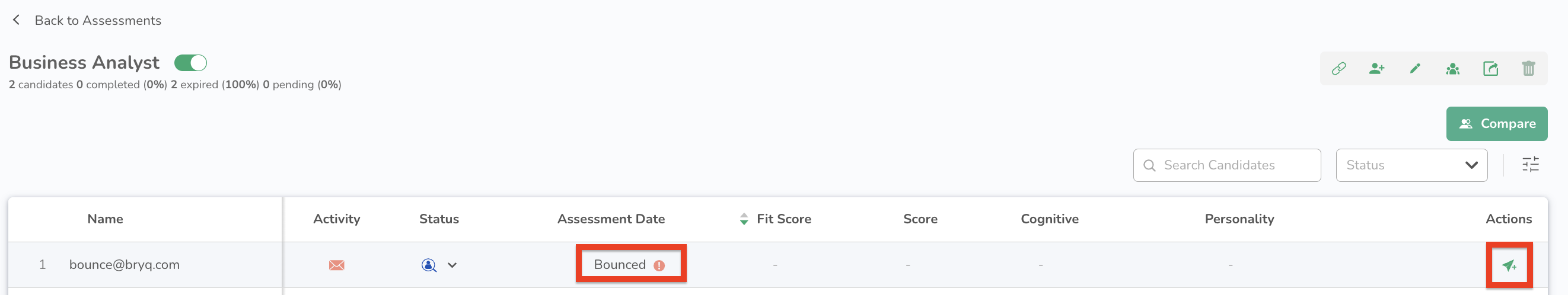Image resolution: width=1568 pixels, height=295 pixels.
Task: Click the red envelope activity icon
Action: click(x=336, y=265)
